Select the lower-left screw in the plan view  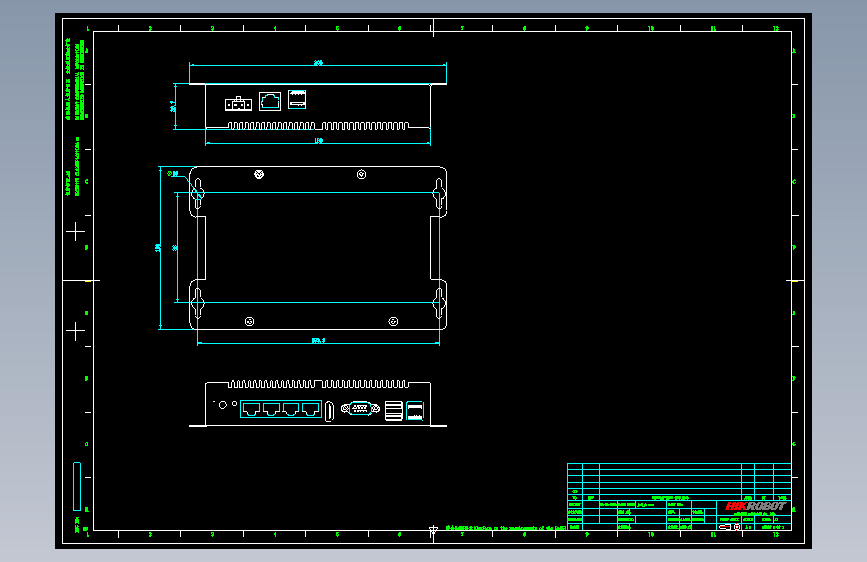pyautogui.click(x=249, y=321)
